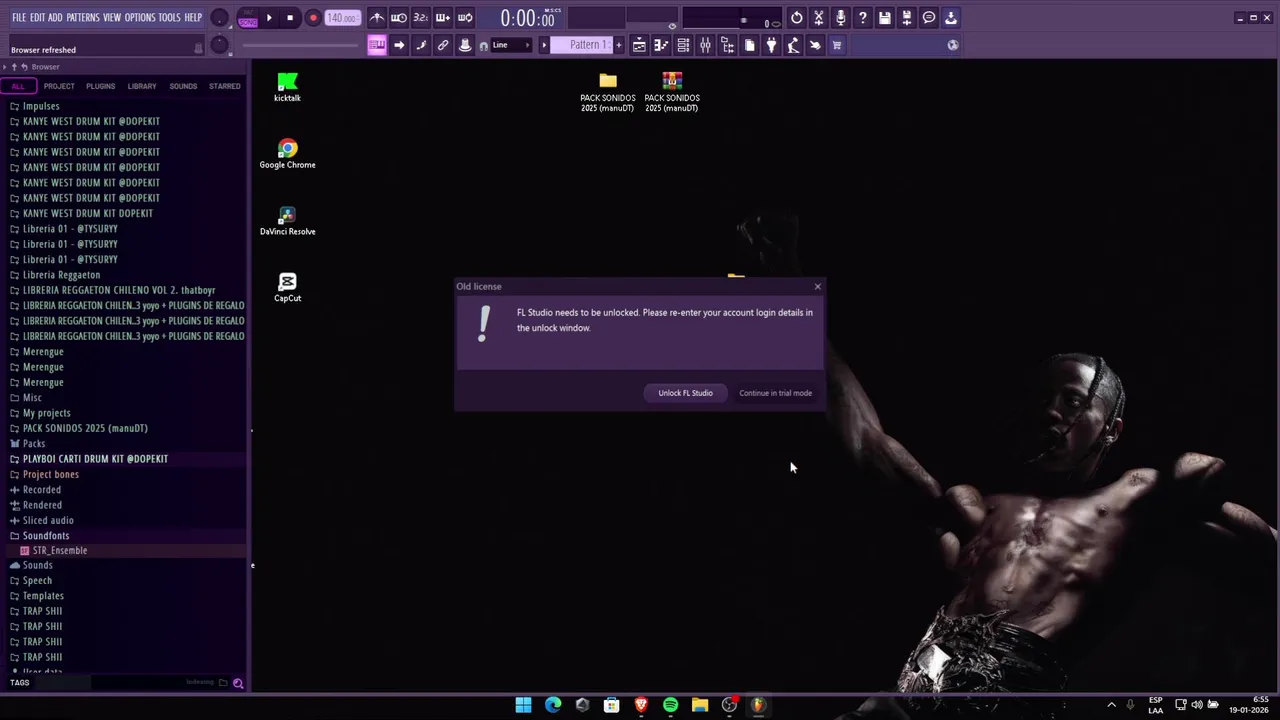Click the online news globe icon
Viewport: 1280px width, 720px height.
tap(953, 45)
